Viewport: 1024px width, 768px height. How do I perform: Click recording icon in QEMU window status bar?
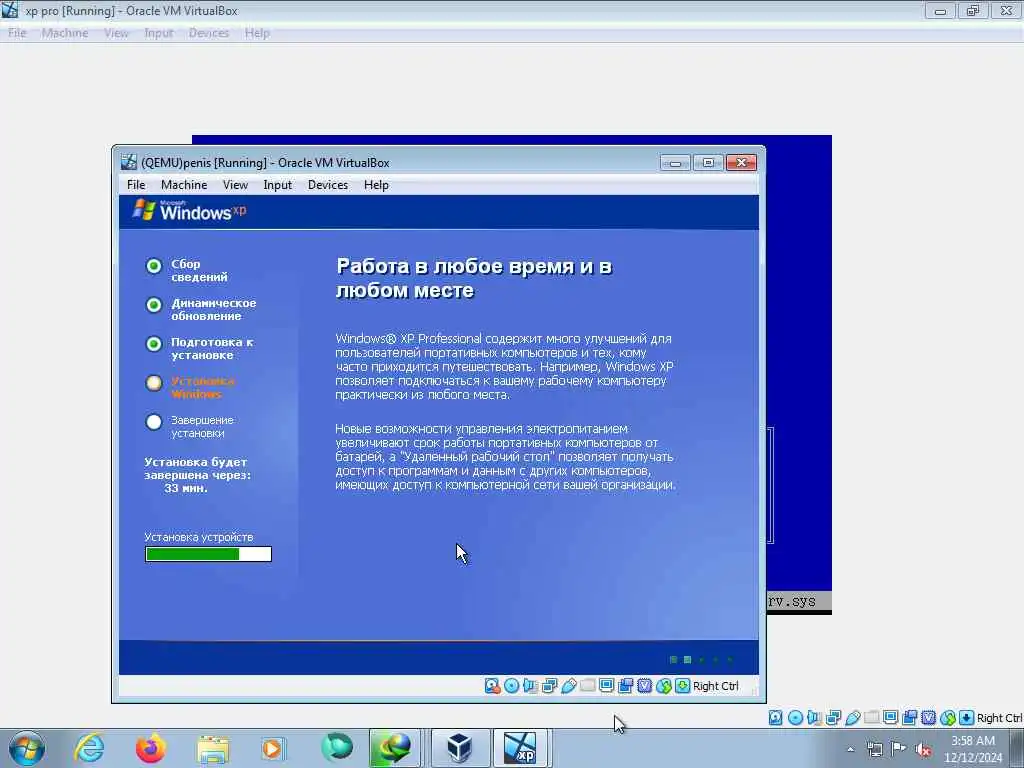pyautogui.click(x=625, y=686)
